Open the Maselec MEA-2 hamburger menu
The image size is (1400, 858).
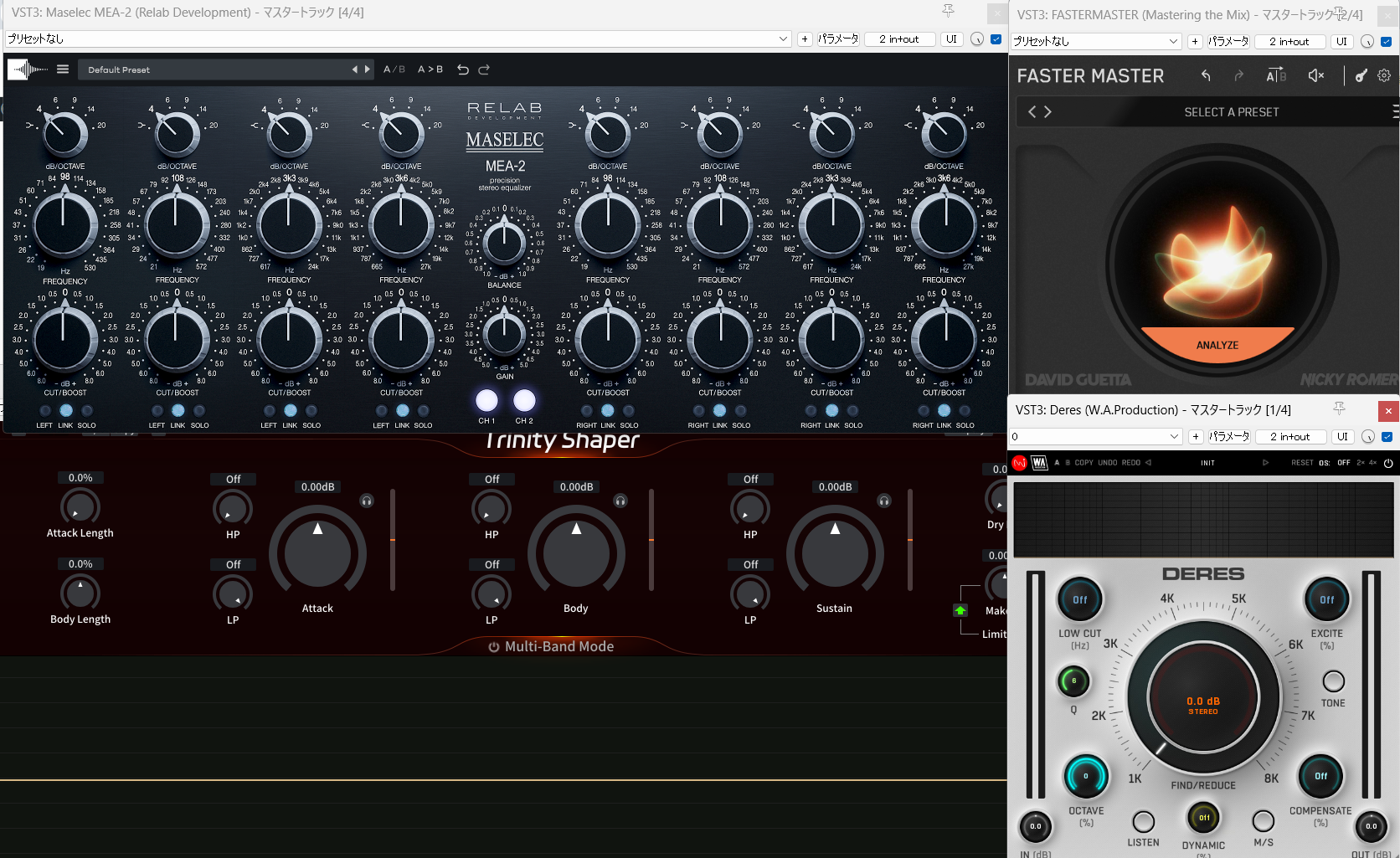[x=63, y=69]
